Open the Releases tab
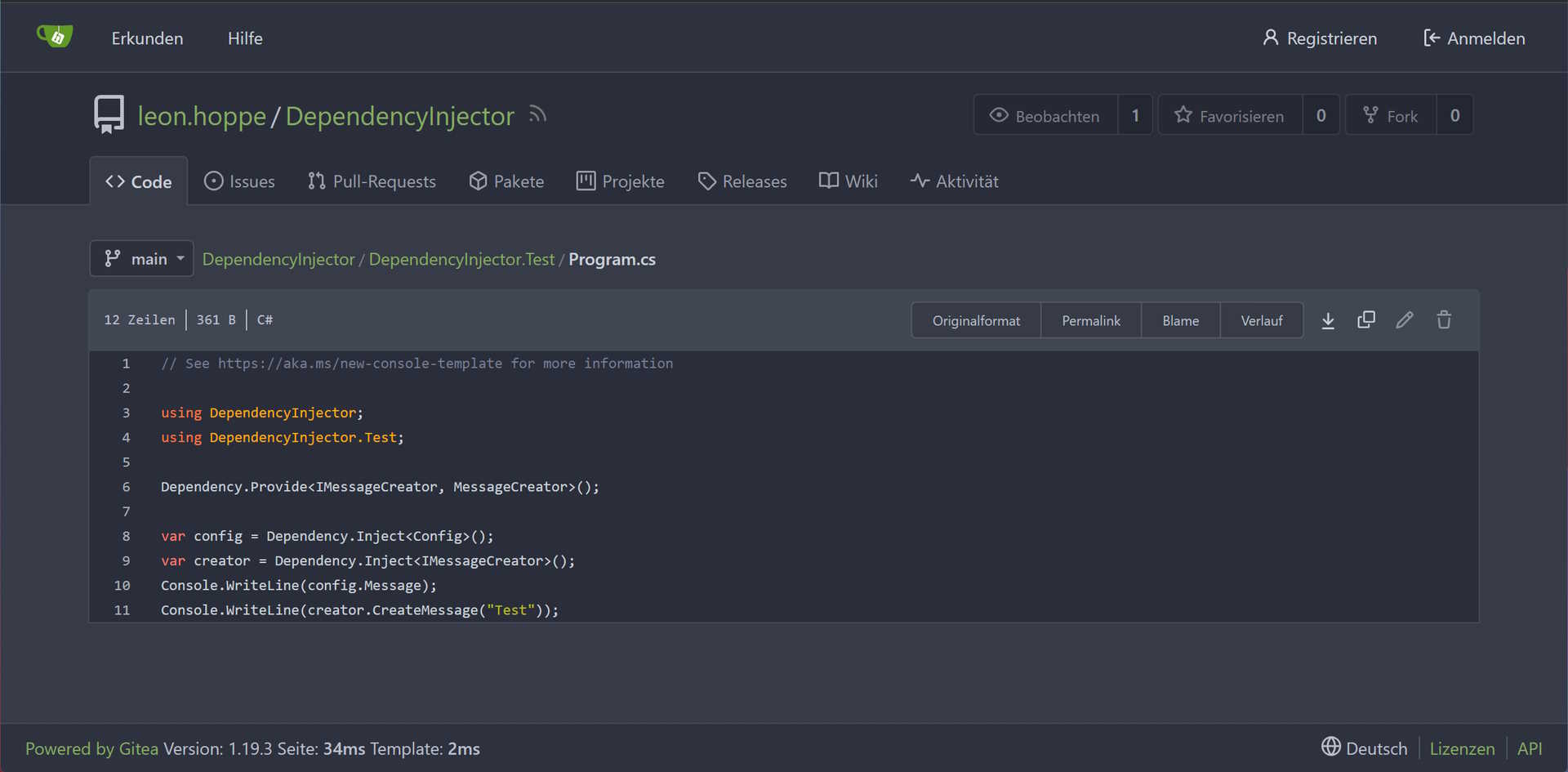The image size is (1568, 772). 742,181
